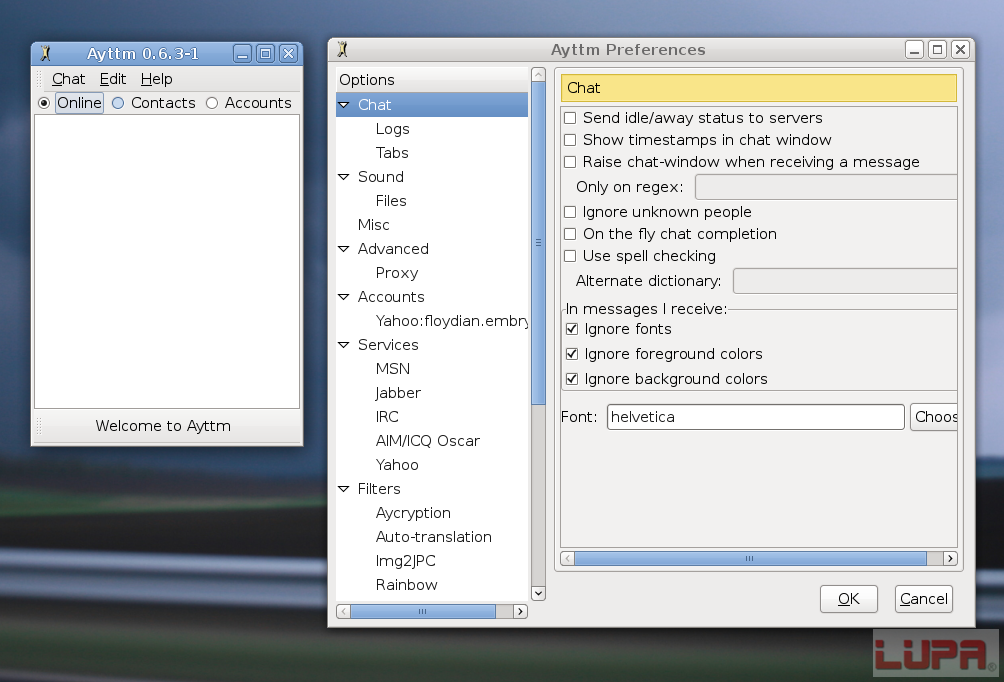Select Auto-translation under Filters

[x=433, y=537]
